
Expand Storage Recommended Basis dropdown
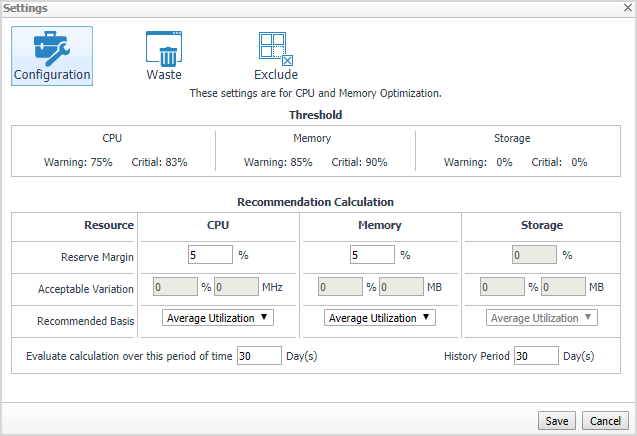pyautogui.click(x=542, y=318)
